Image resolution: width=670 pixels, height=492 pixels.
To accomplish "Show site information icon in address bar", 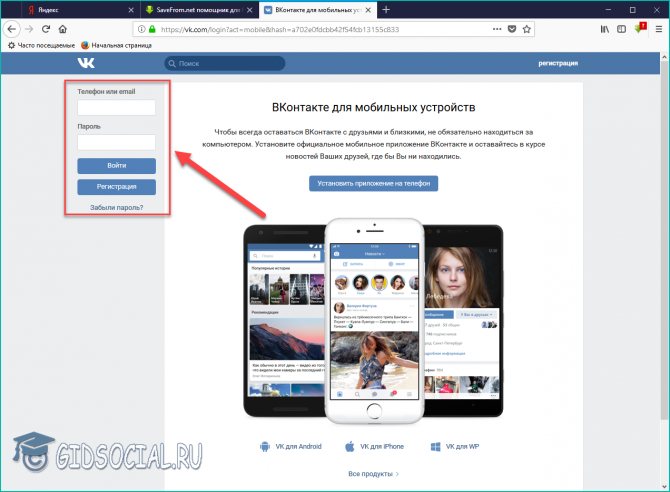I will tap(141, 29).
